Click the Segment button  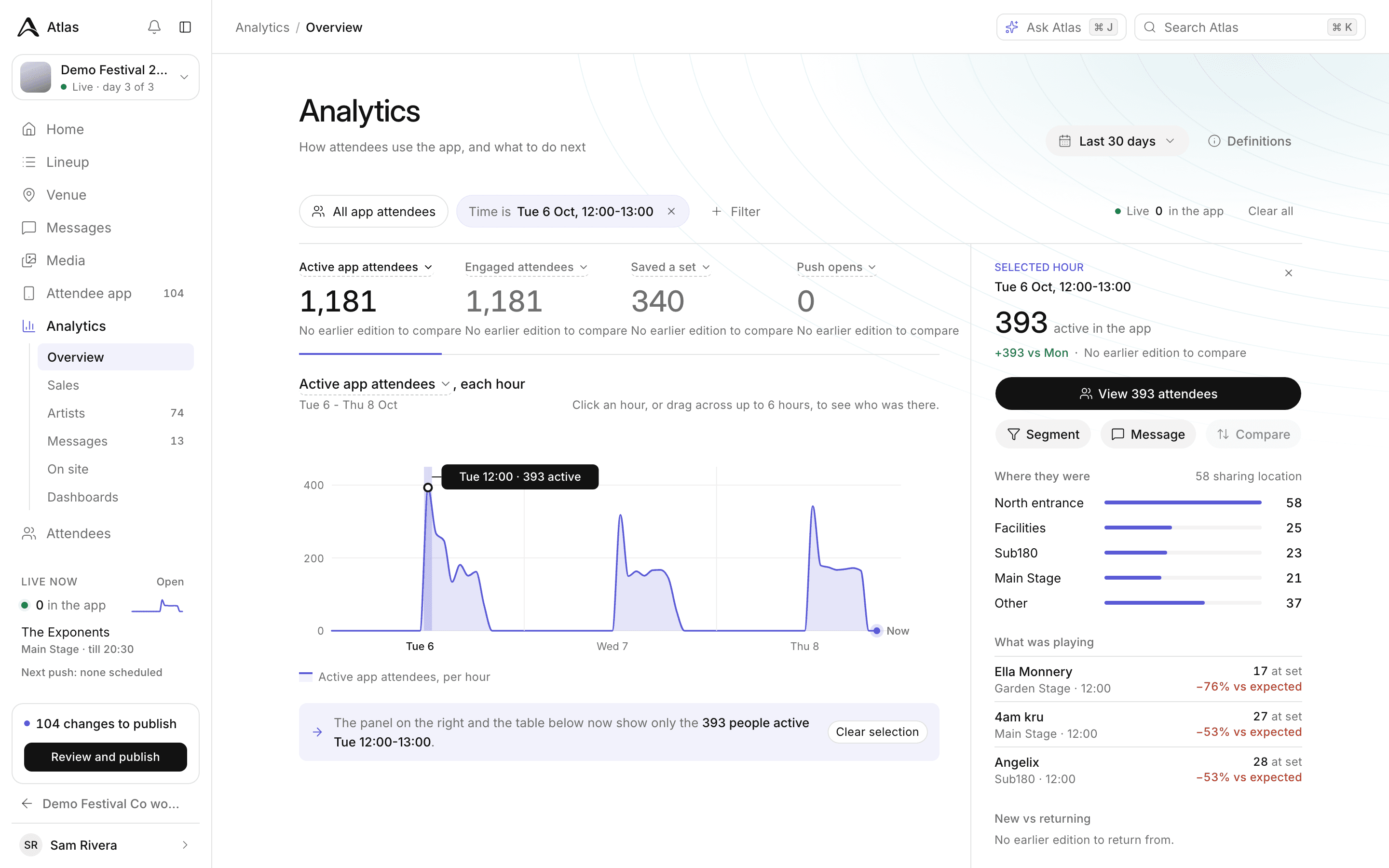[x=1044, y=434]
